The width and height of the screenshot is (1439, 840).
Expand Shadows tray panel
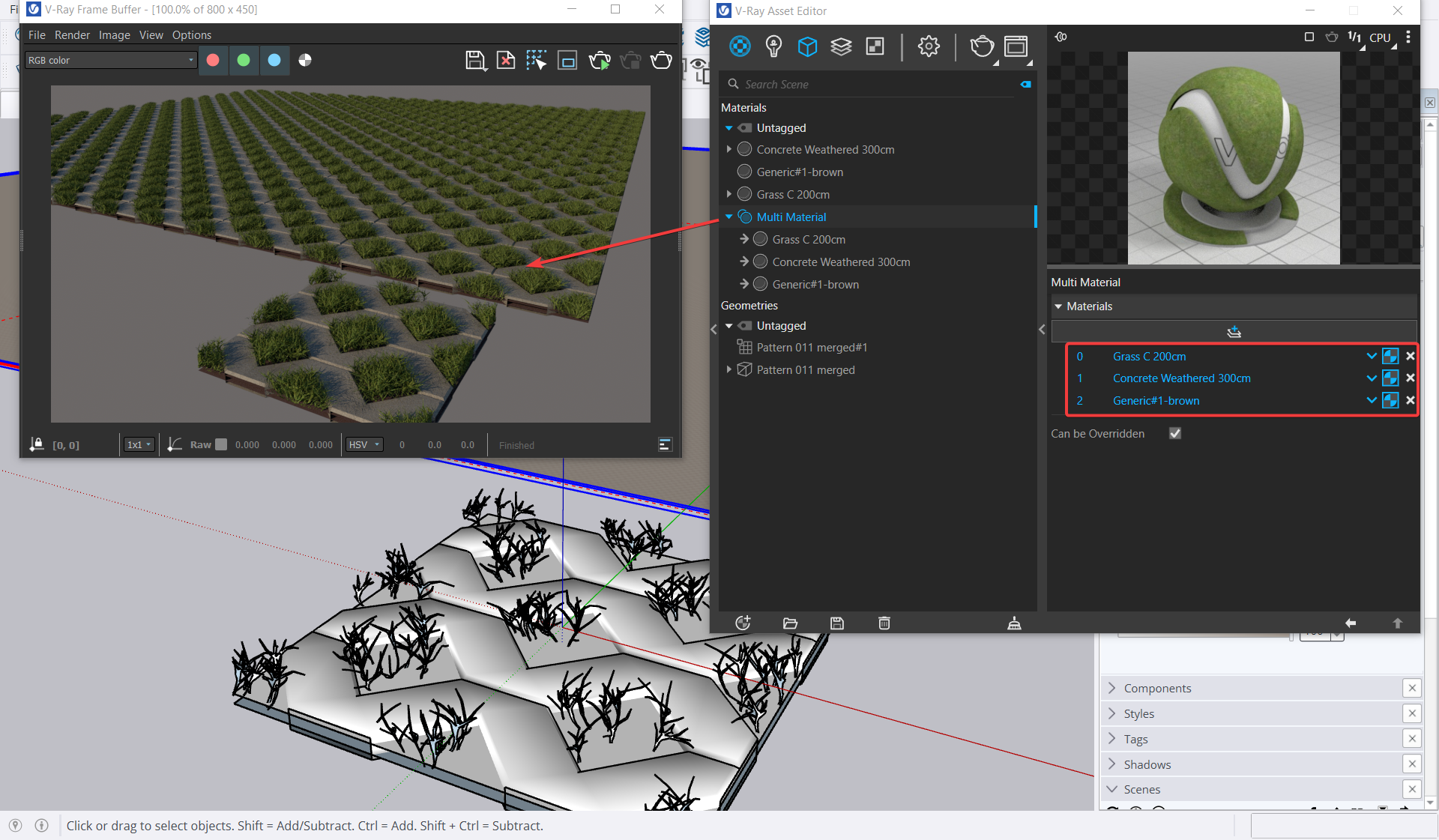pyautogui.click(x=1111, y=764)
